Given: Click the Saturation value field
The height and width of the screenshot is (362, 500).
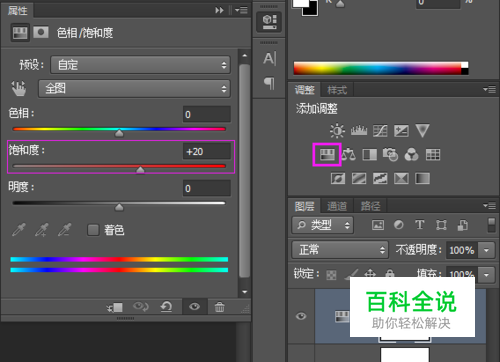Looking at the screenshot, I should coord(207,151).
